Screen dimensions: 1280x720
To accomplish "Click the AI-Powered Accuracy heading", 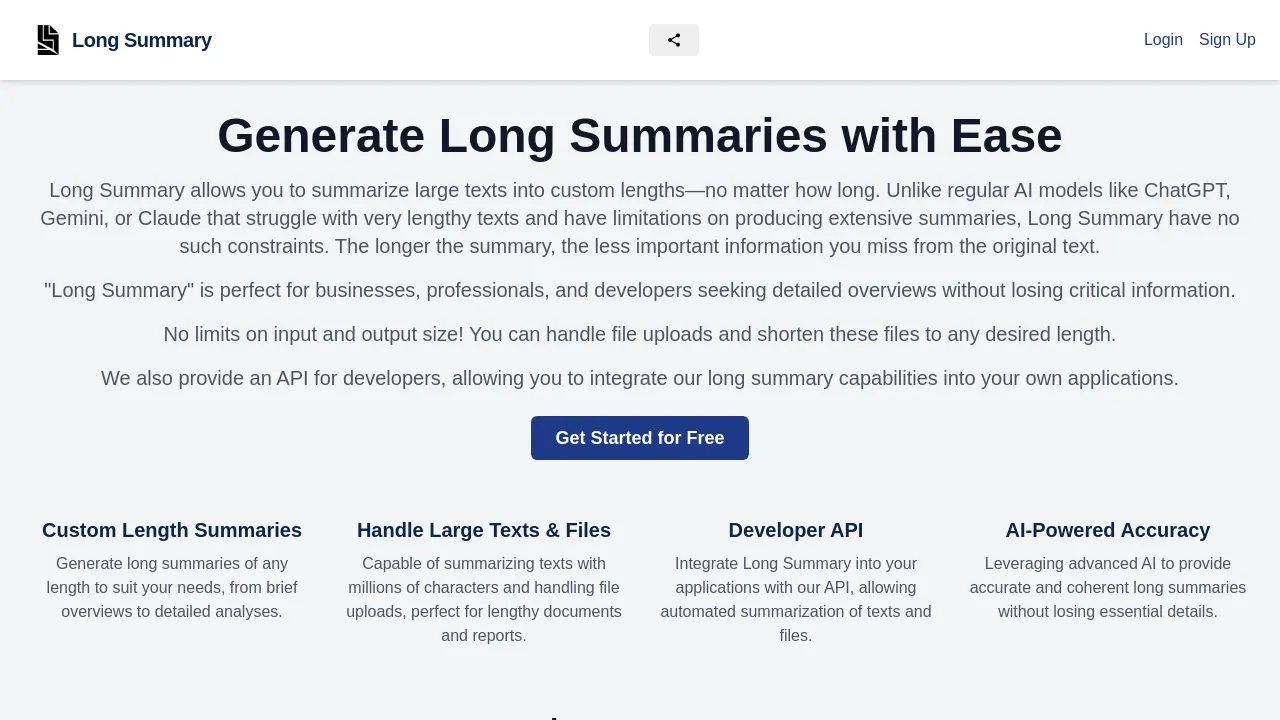I will (1108, 530).
